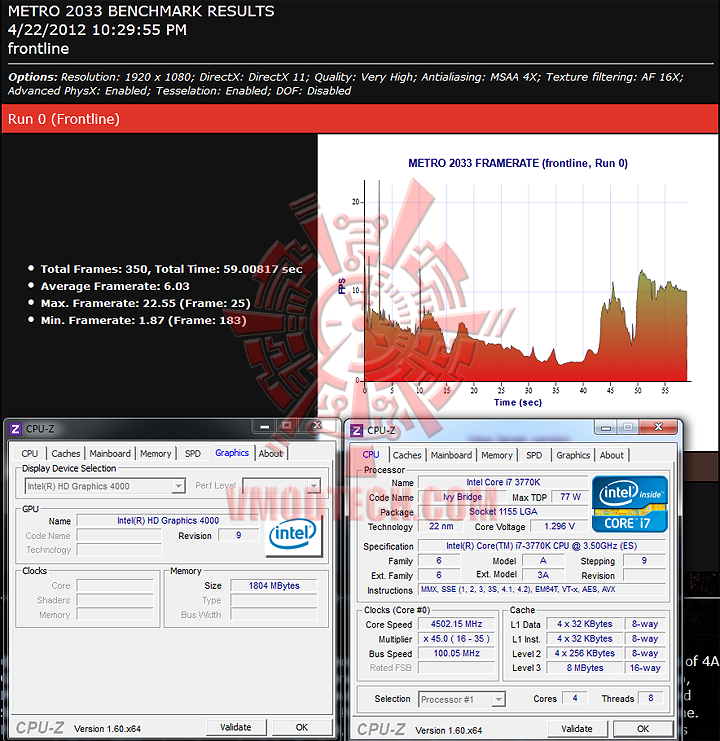This screenshot has height=741, width=720.
Task: Click the Metro 2033 framerate chart title
Action: coord(518,163)
